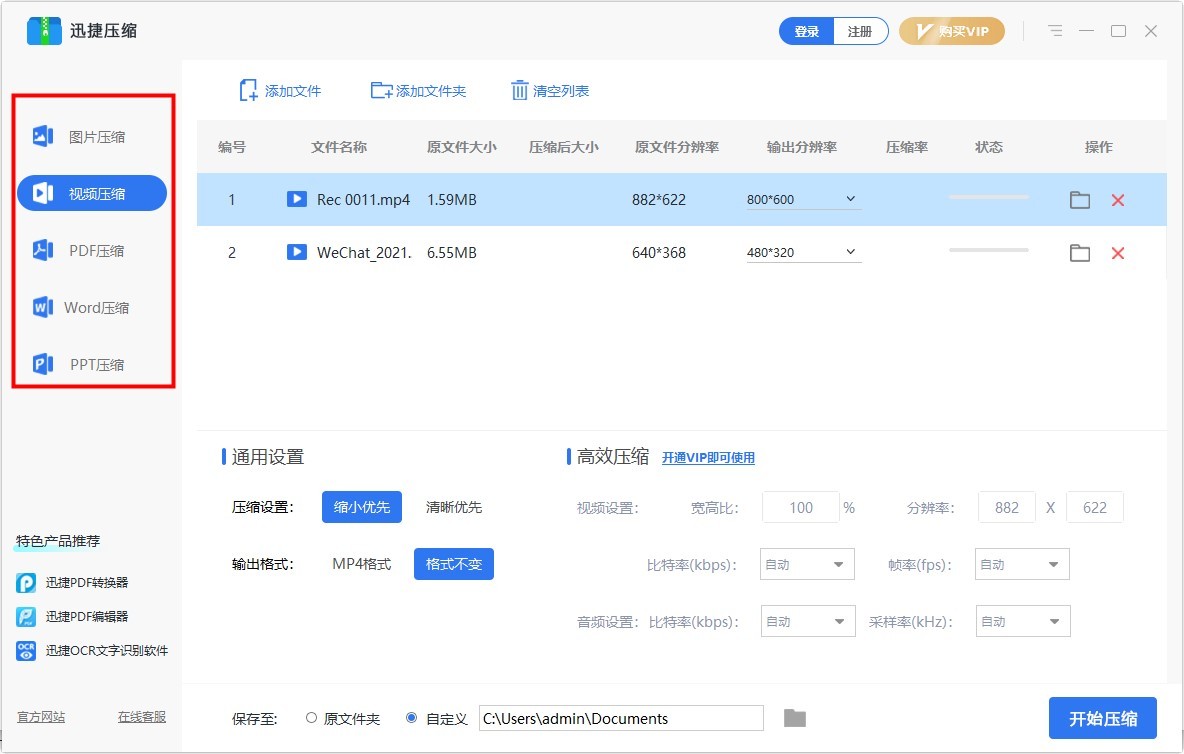Open the 帧率 frame rate dropdown
Screen dimensions: 1184x754
(1021, 564)
